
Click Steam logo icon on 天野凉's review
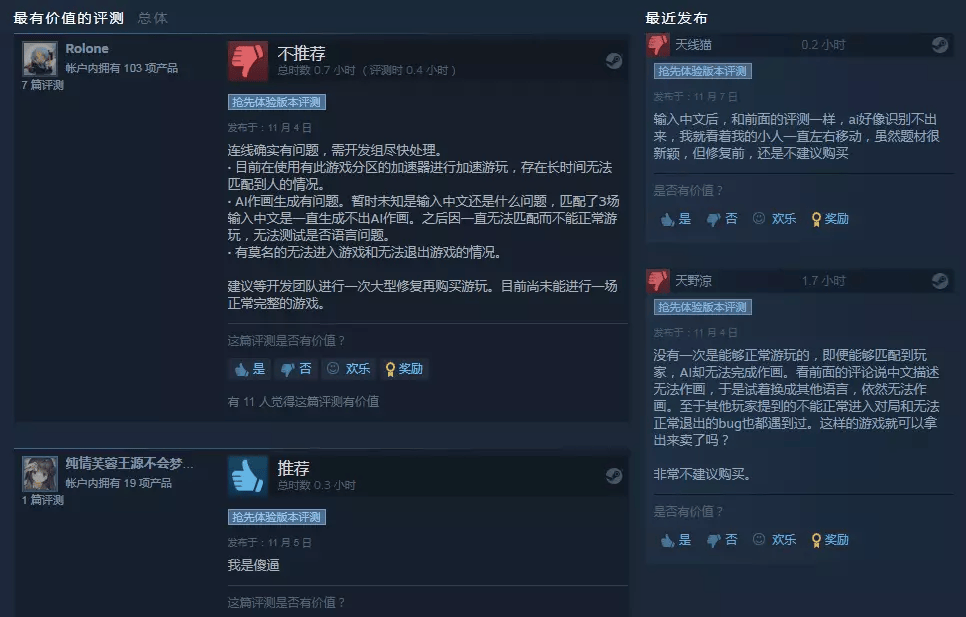point(940,281)
